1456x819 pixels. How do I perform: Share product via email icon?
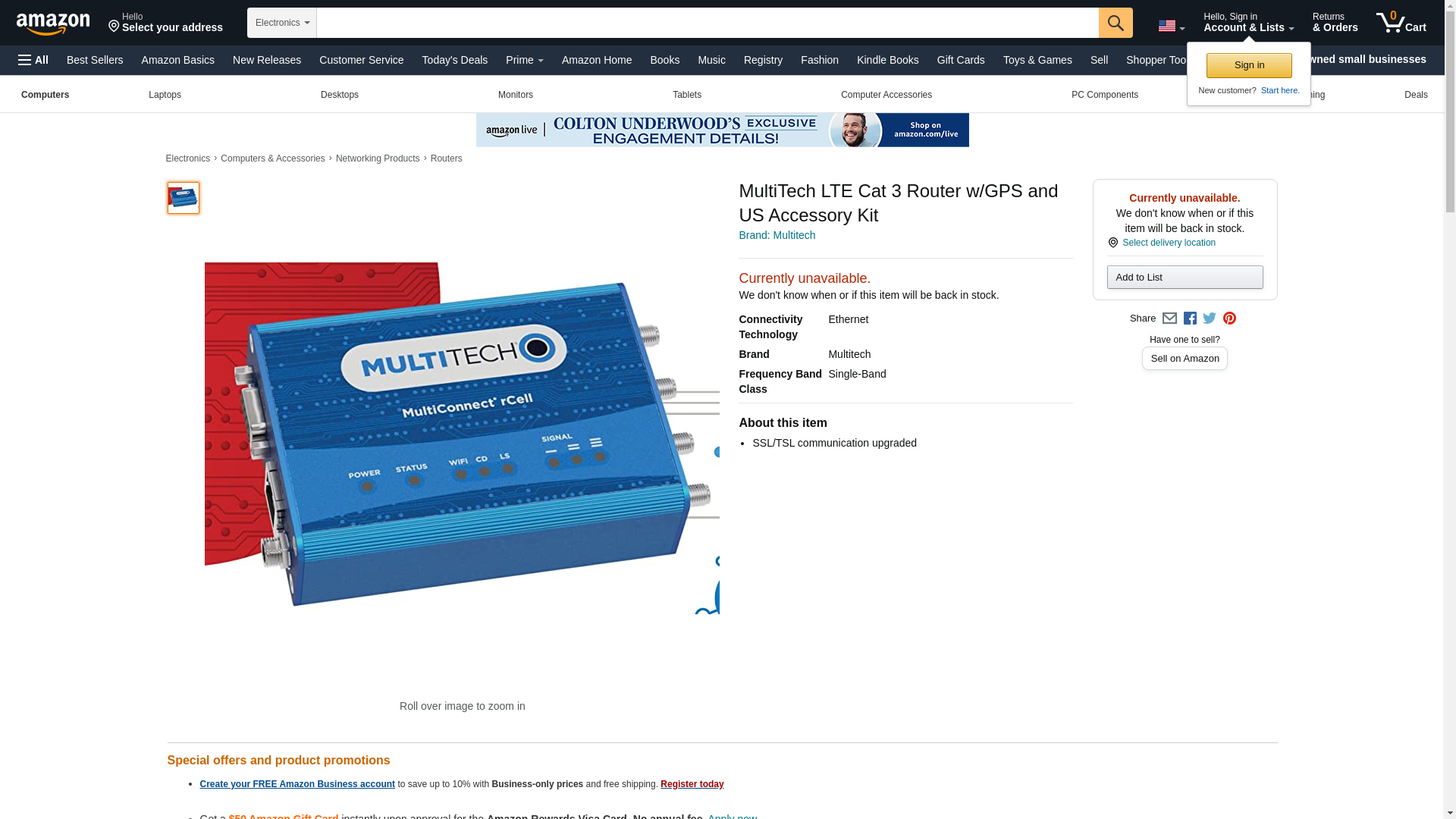[x=1169, y=318]
